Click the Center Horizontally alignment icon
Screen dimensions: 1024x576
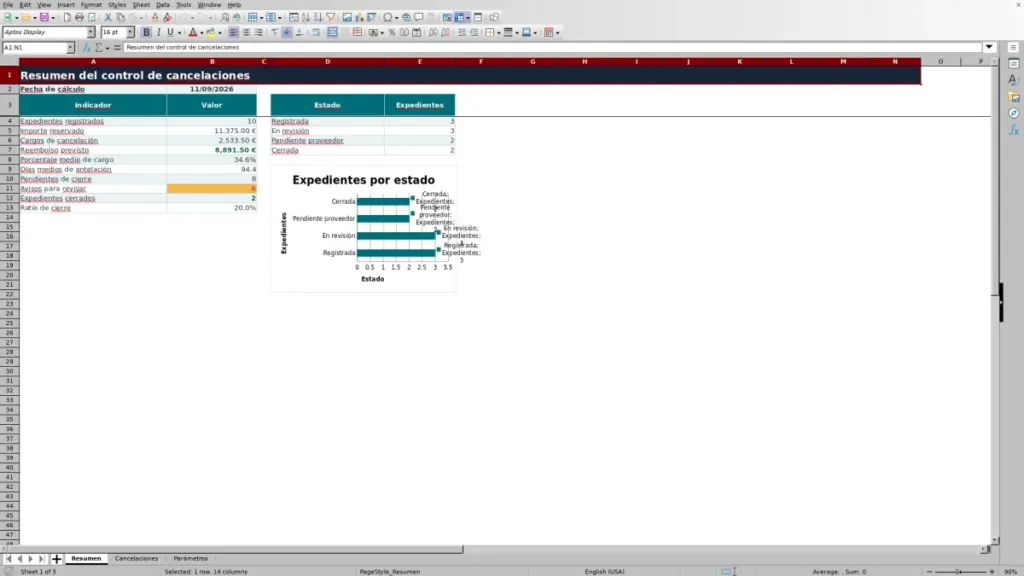click(246, 33)
